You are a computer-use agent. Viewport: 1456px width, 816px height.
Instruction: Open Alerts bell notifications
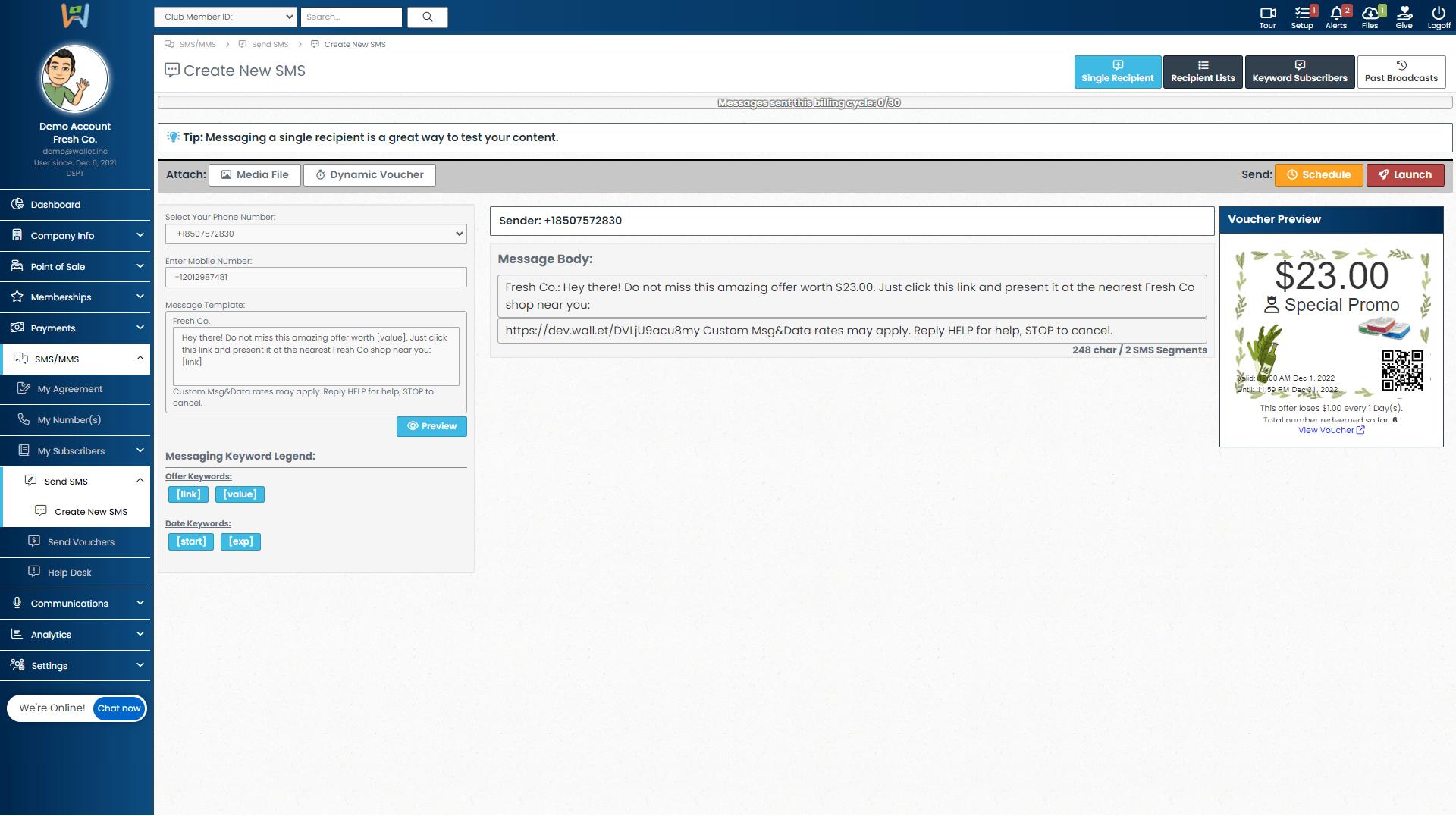click(1336, 17)
